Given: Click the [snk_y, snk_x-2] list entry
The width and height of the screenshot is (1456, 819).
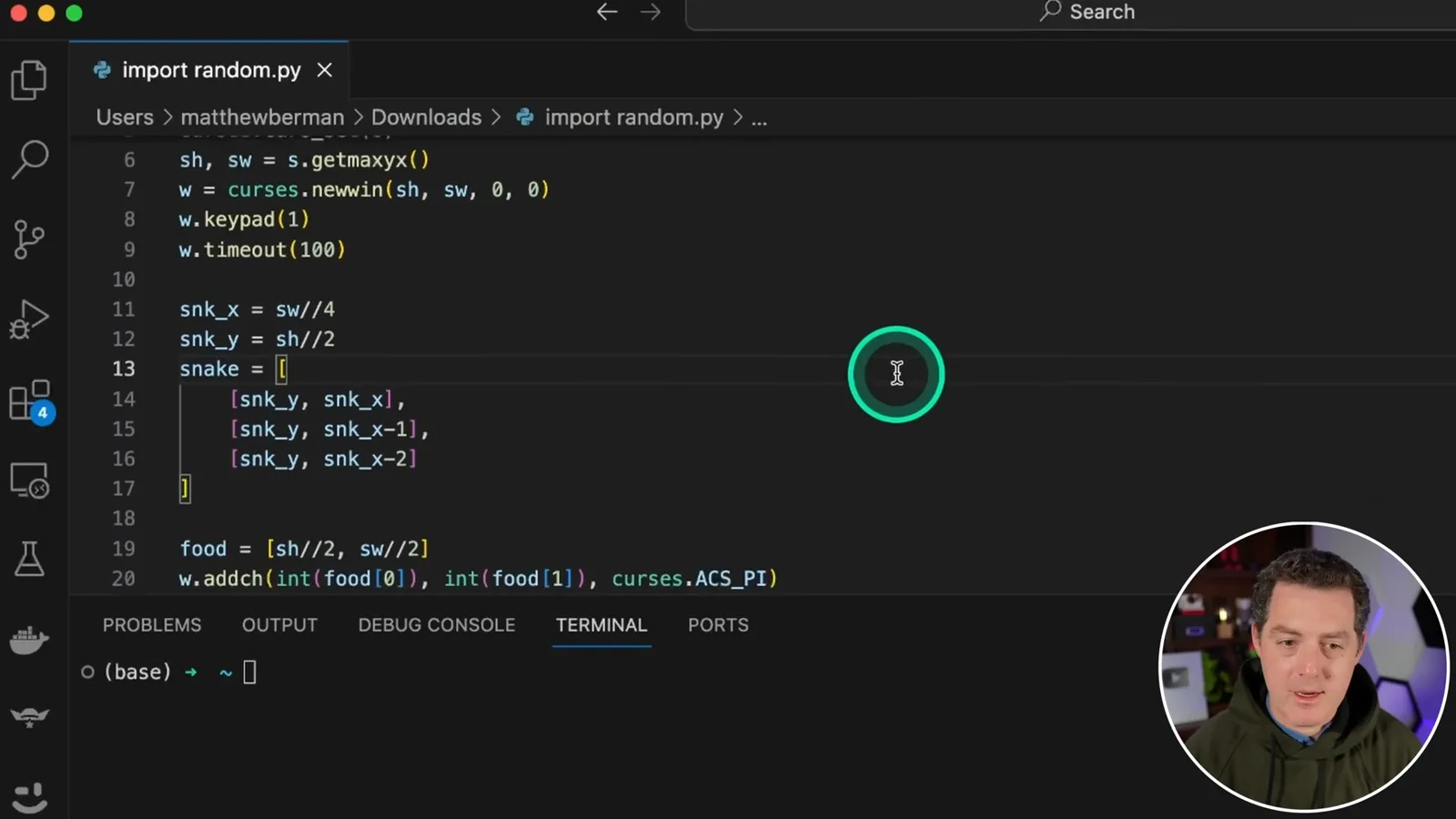Looking at the screenshot, I should 323,459.
